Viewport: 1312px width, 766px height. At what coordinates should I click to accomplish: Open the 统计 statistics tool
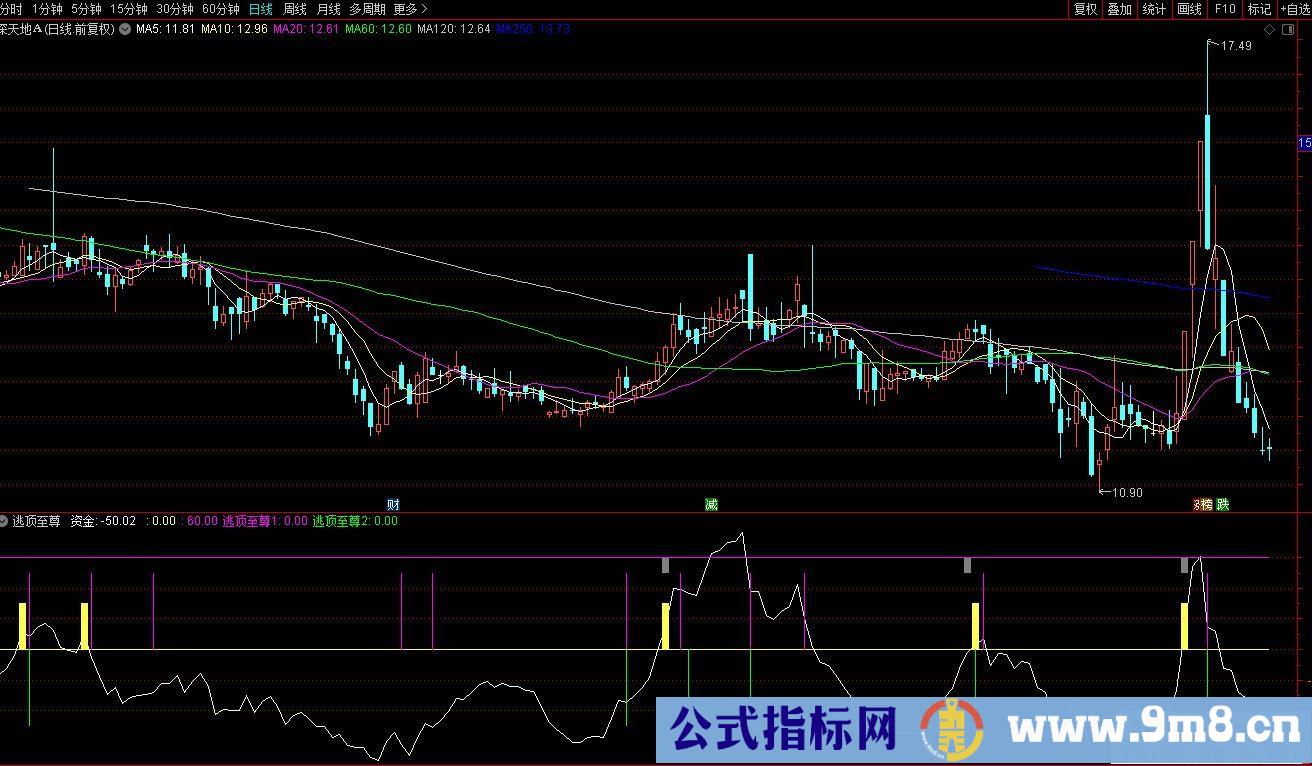point(1154,9)
